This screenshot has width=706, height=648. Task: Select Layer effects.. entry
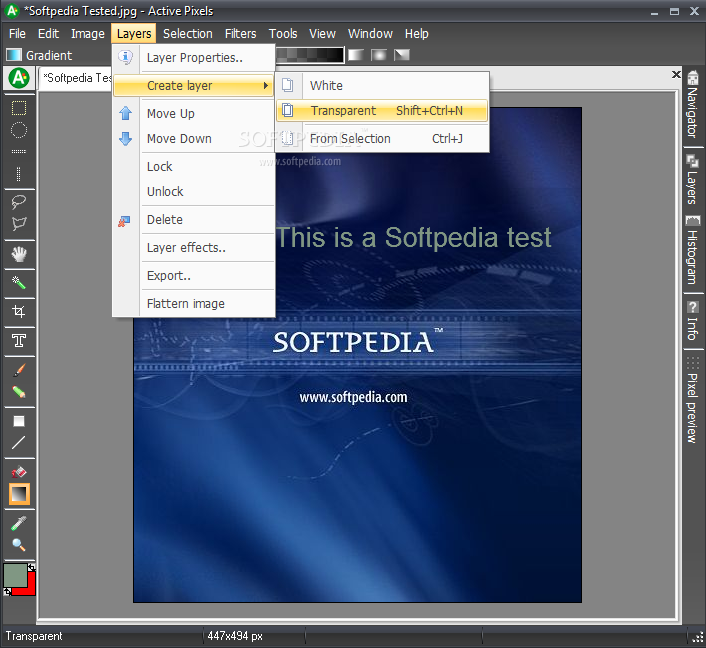click(194, 248)
